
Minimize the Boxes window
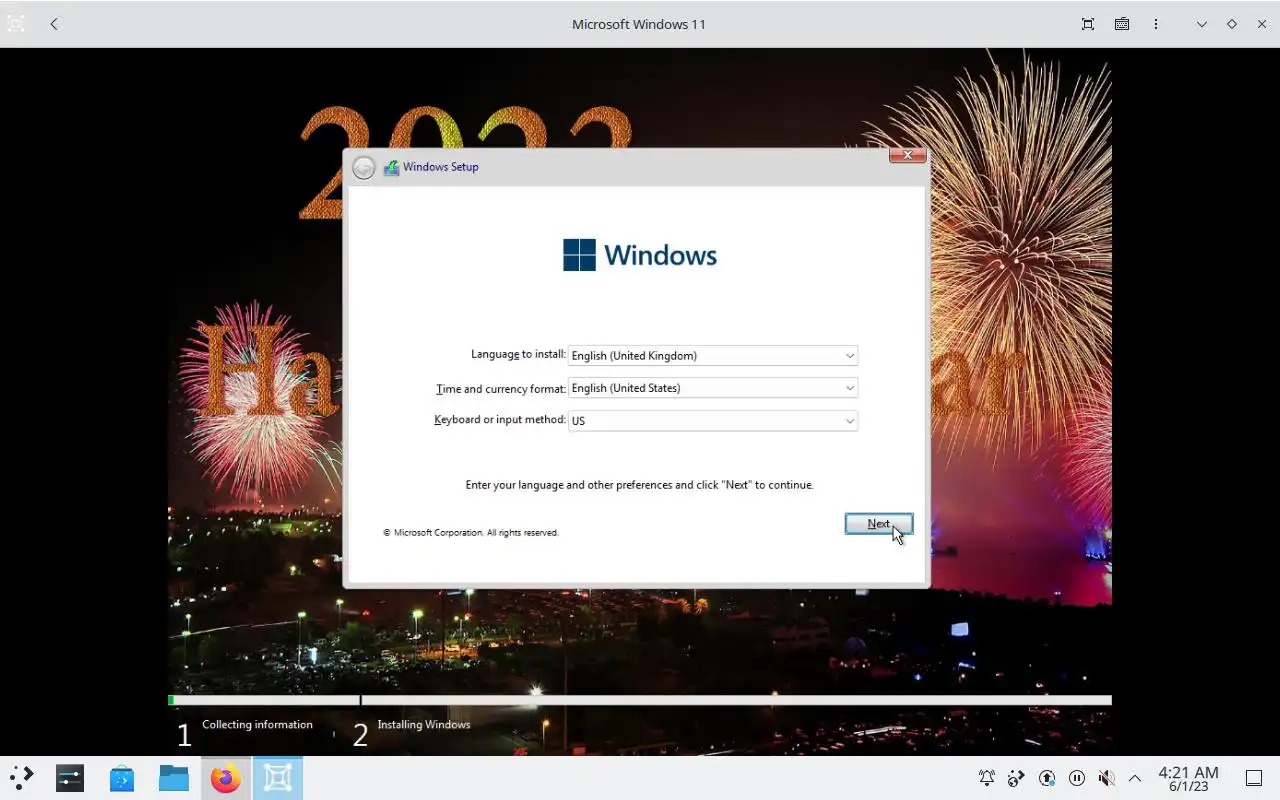tap(1202, 24)
